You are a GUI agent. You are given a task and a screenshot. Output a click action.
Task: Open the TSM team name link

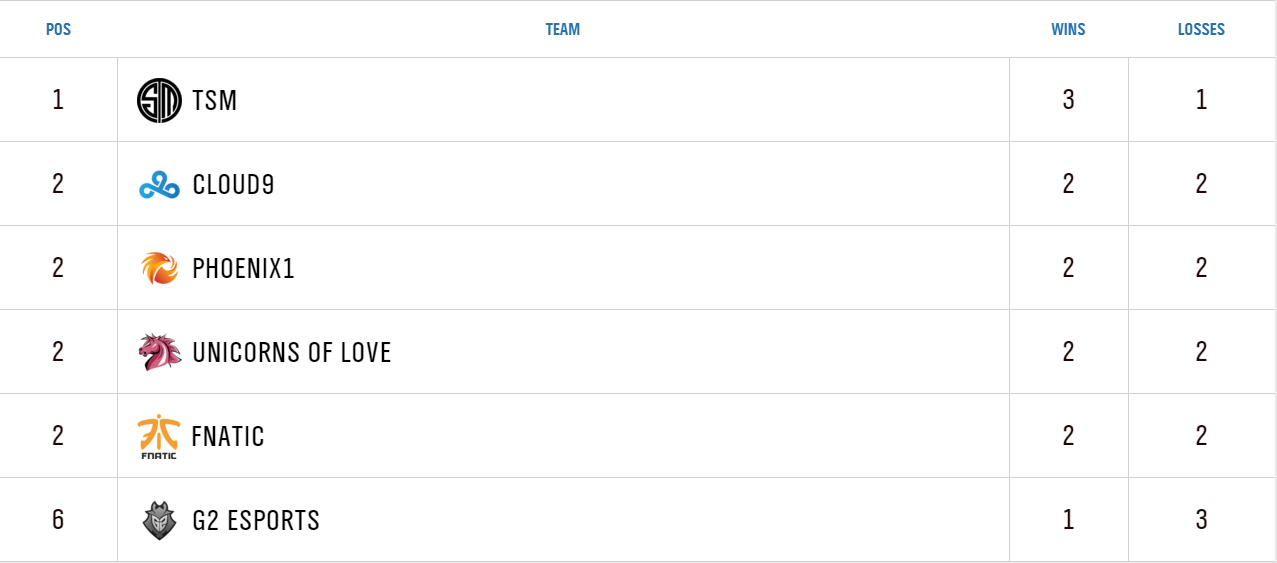tap(214, 100)
